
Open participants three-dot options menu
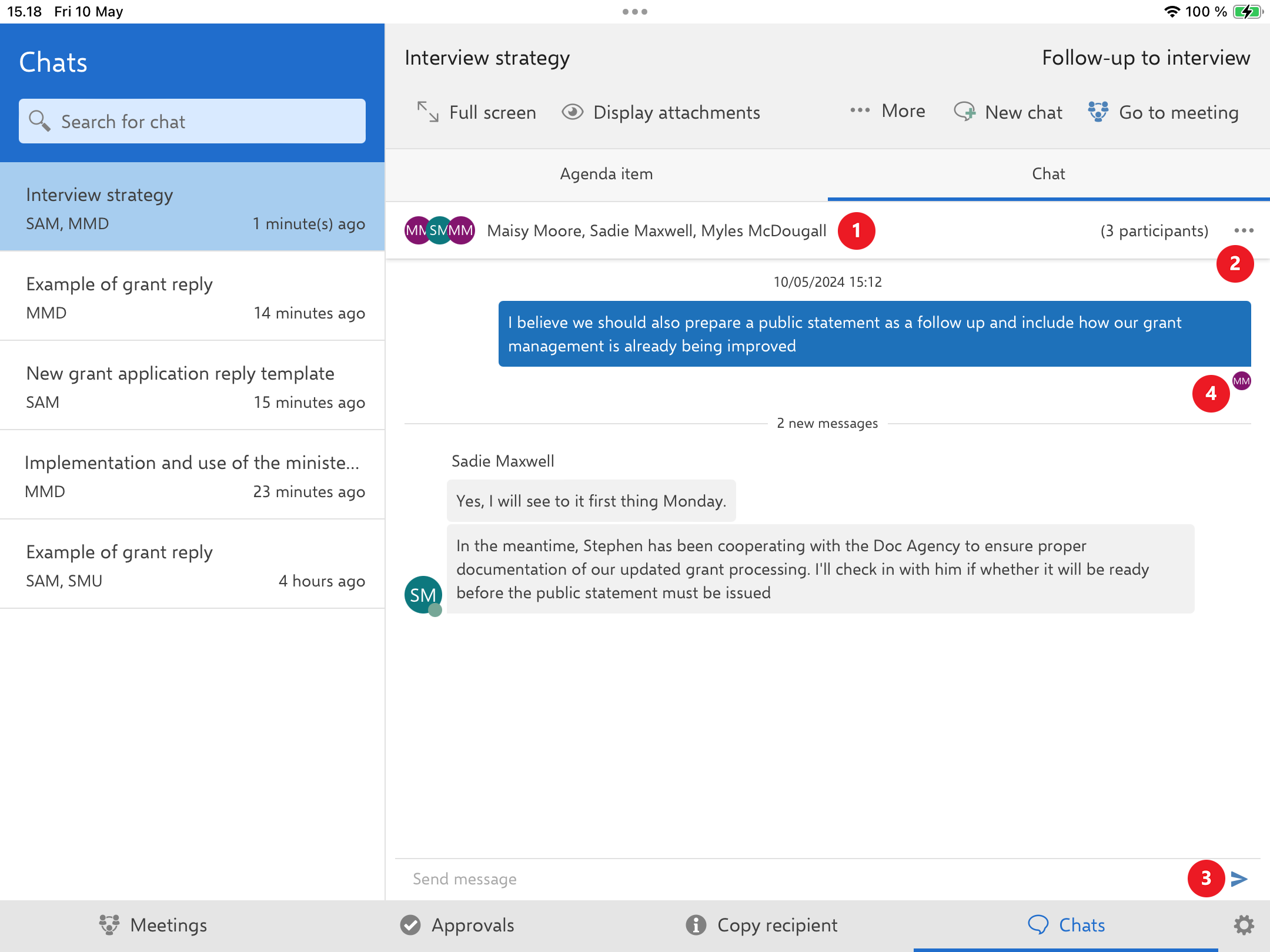click(x=1244, y=230)
